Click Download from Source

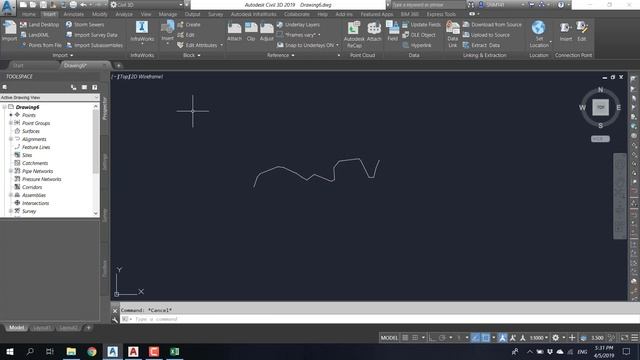click(x=492, y=24)
